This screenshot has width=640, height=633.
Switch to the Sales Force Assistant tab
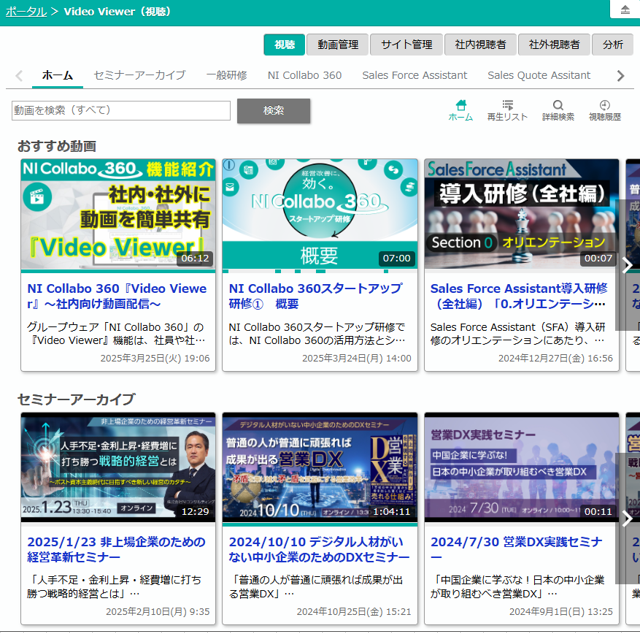tap(414, 76)
